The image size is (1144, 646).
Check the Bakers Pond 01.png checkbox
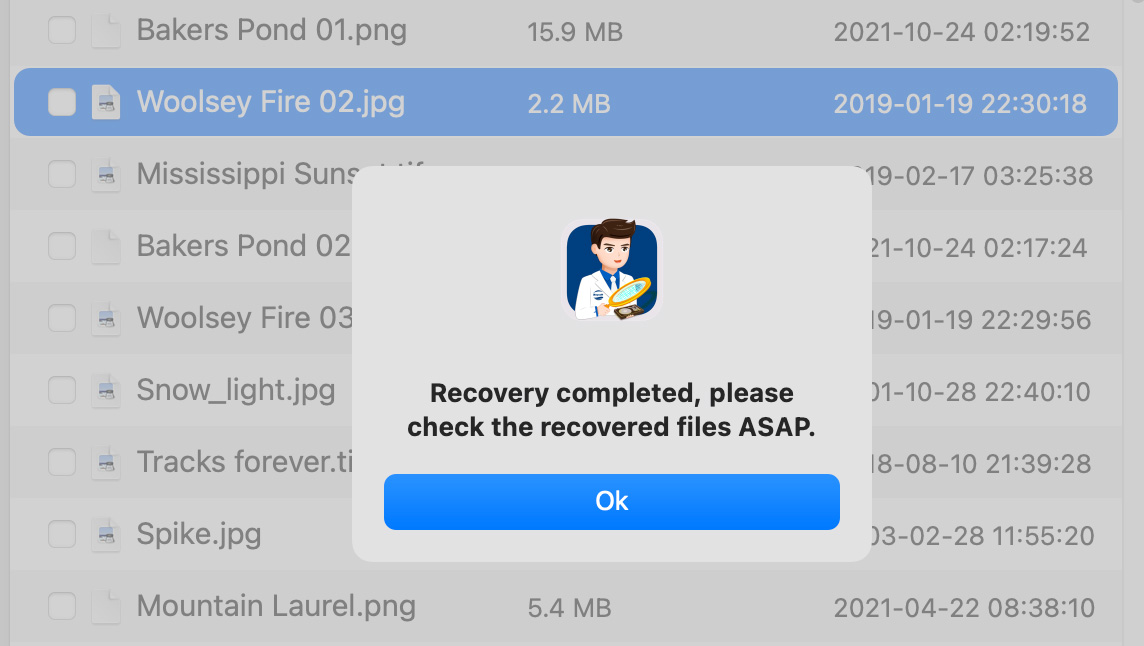[x=62, y=31]
